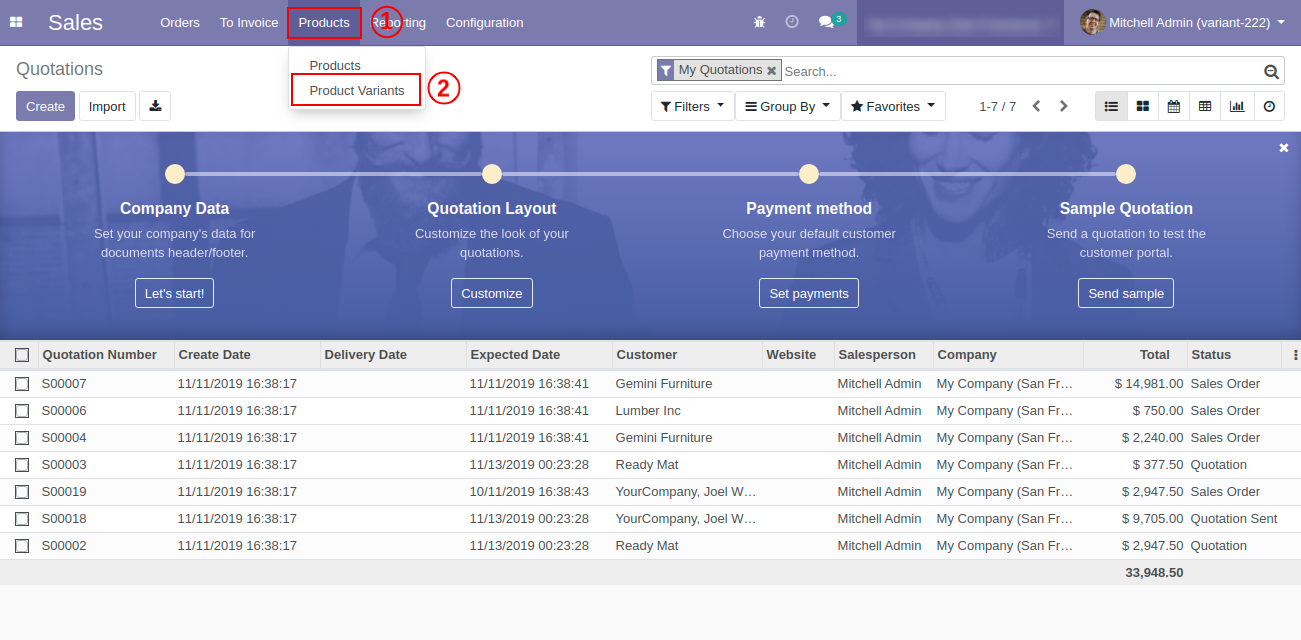Image resolution: width=1301 pixels, height=640 pixels.
Task: Click into the Search input field
Action: click(1020, 71)
